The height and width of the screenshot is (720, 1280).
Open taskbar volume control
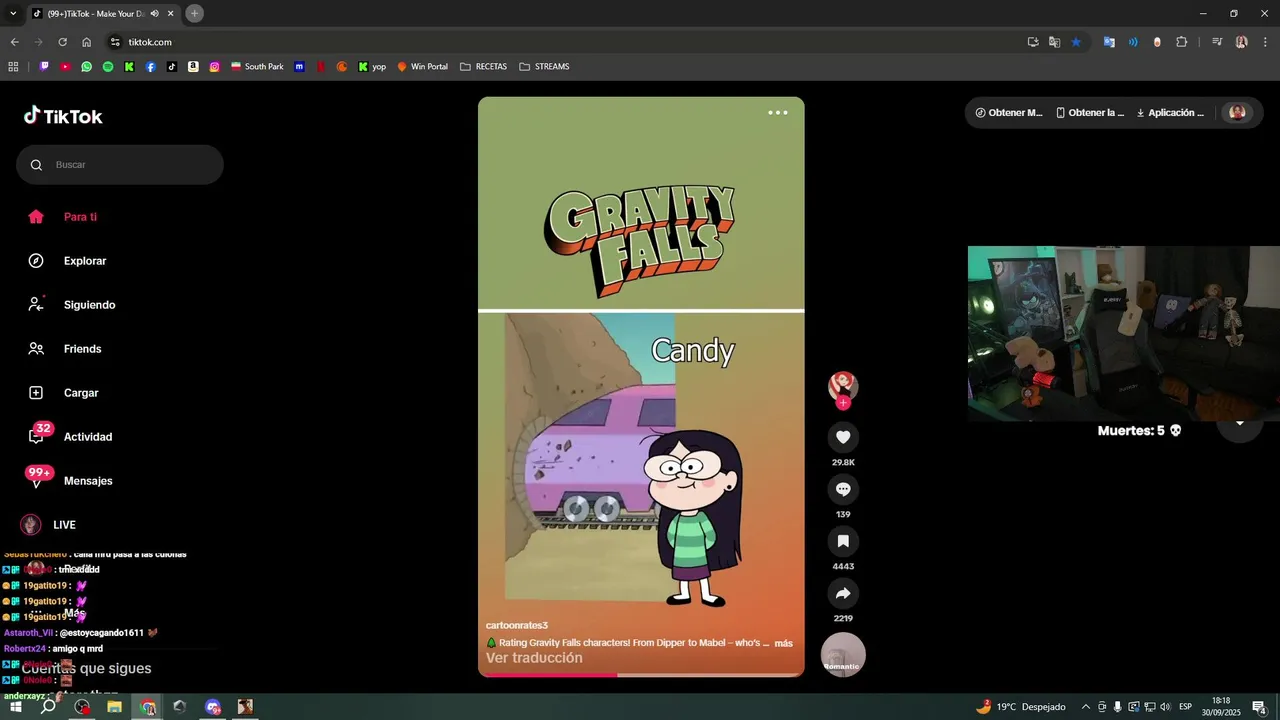pyautogui.click(x=1165, y=707)
